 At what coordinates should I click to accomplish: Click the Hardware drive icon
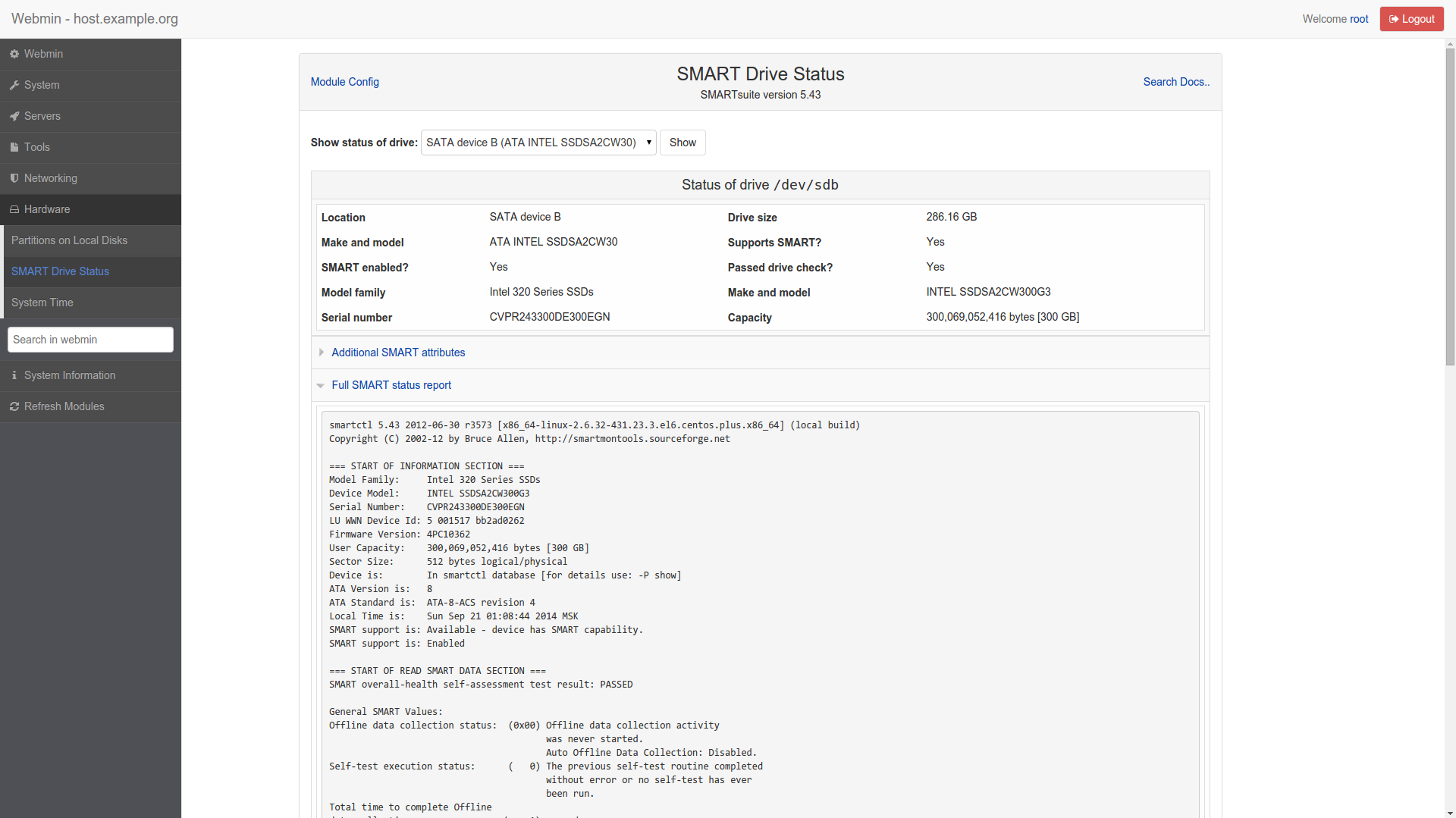tap(14, 210)
